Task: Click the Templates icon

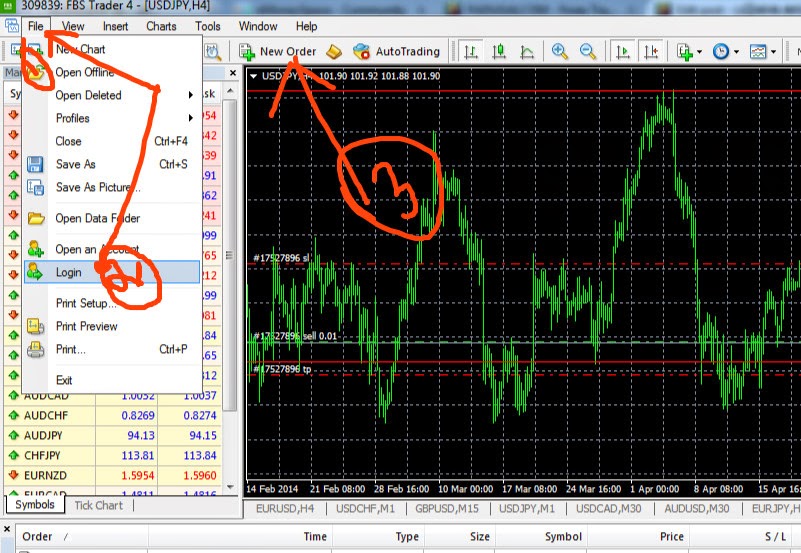Action: pos(758,52)
